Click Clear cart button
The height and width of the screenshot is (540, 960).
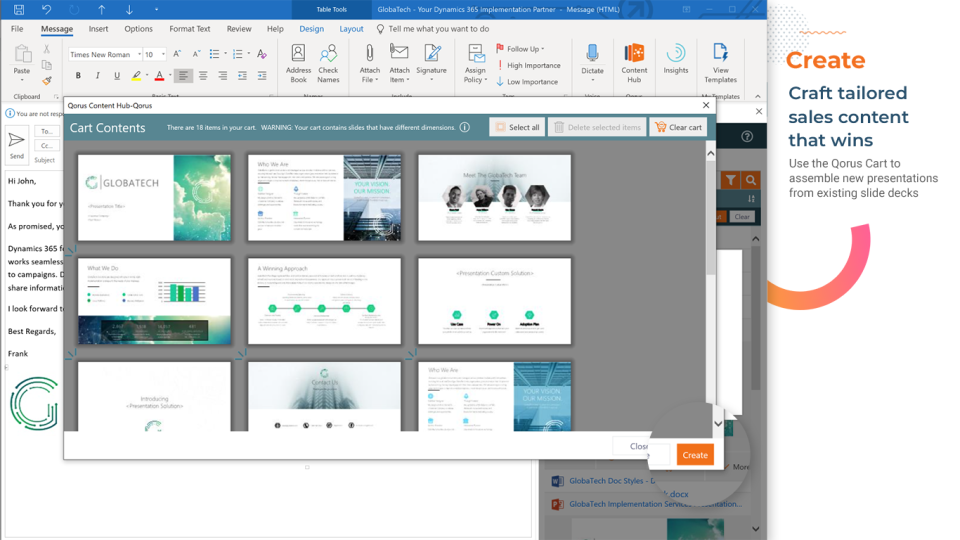tap(678, 127)
